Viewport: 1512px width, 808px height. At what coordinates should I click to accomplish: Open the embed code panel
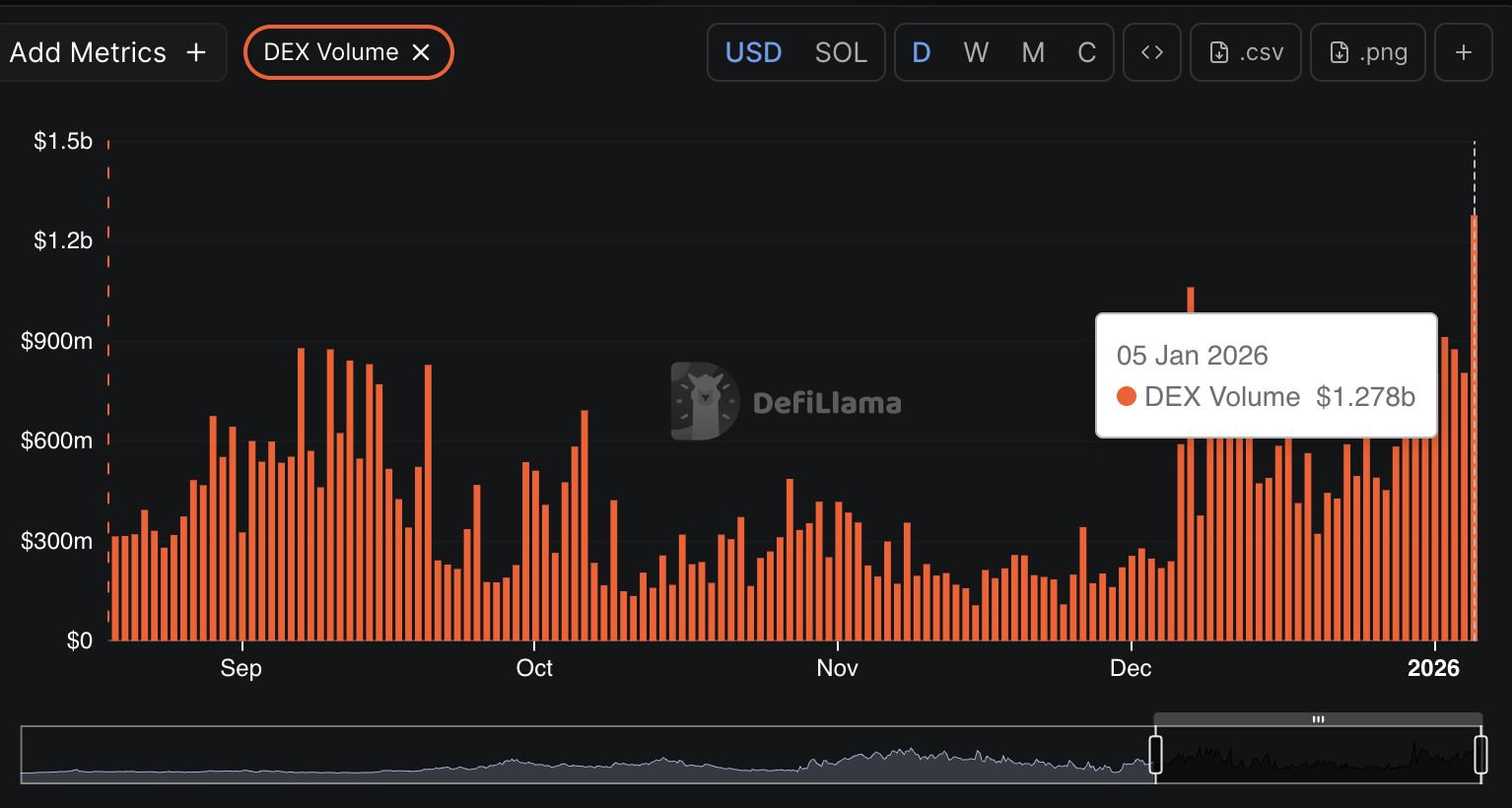click(x=1151, y=52)
